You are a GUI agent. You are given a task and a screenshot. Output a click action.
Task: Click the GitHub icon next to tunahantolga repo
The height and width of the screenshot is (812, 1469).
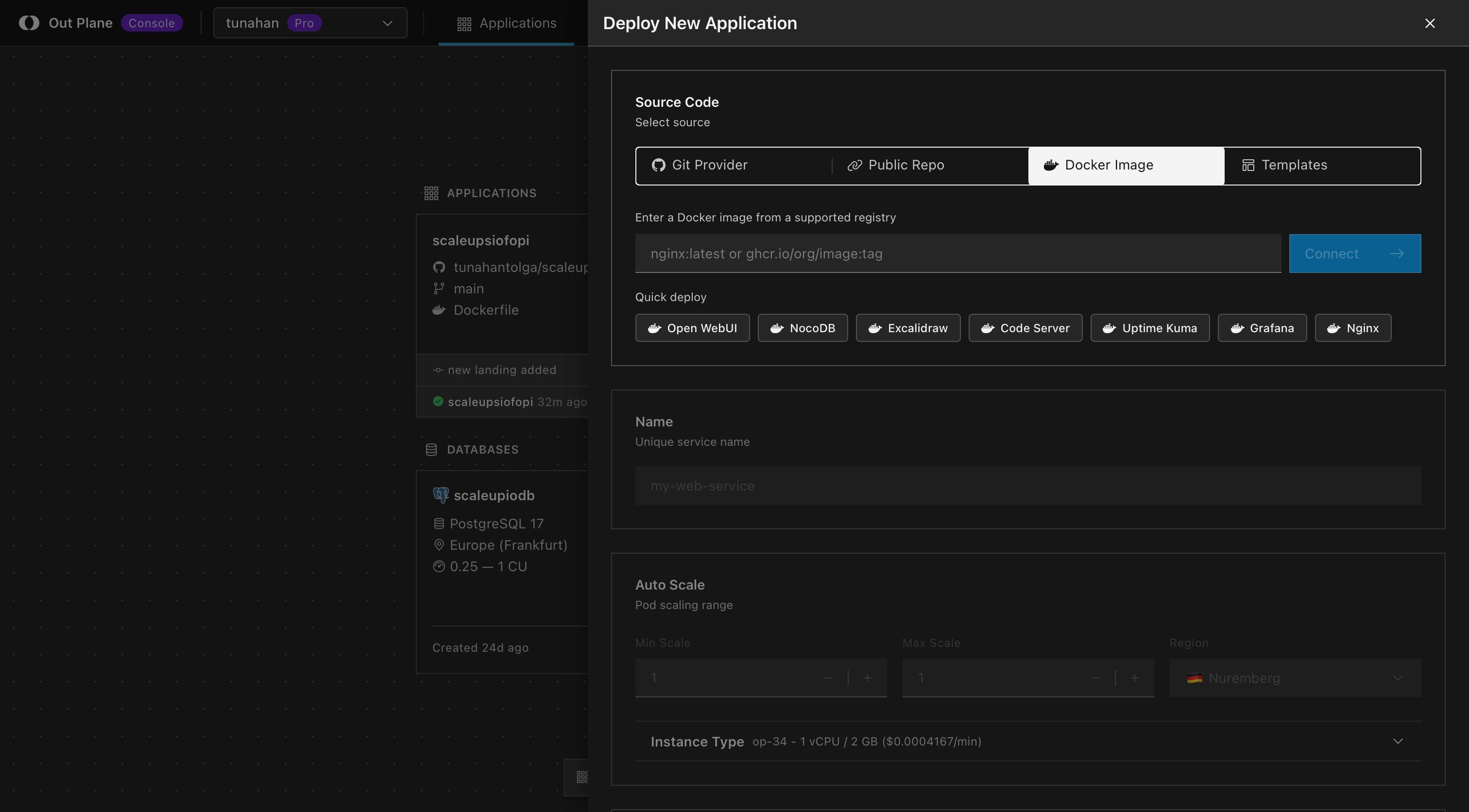click(439, 267)
